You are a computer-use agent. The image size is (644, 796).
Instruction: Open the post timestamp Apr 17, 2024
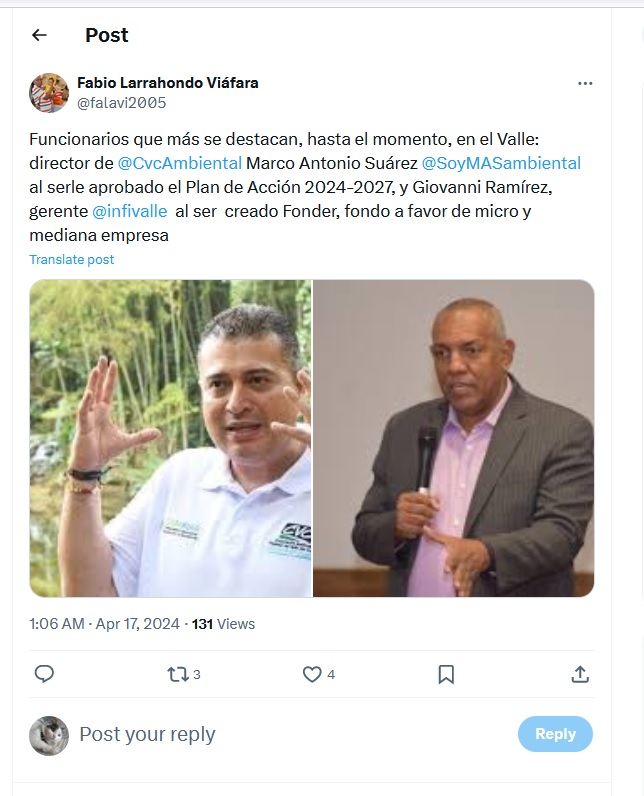click(105, 623)
